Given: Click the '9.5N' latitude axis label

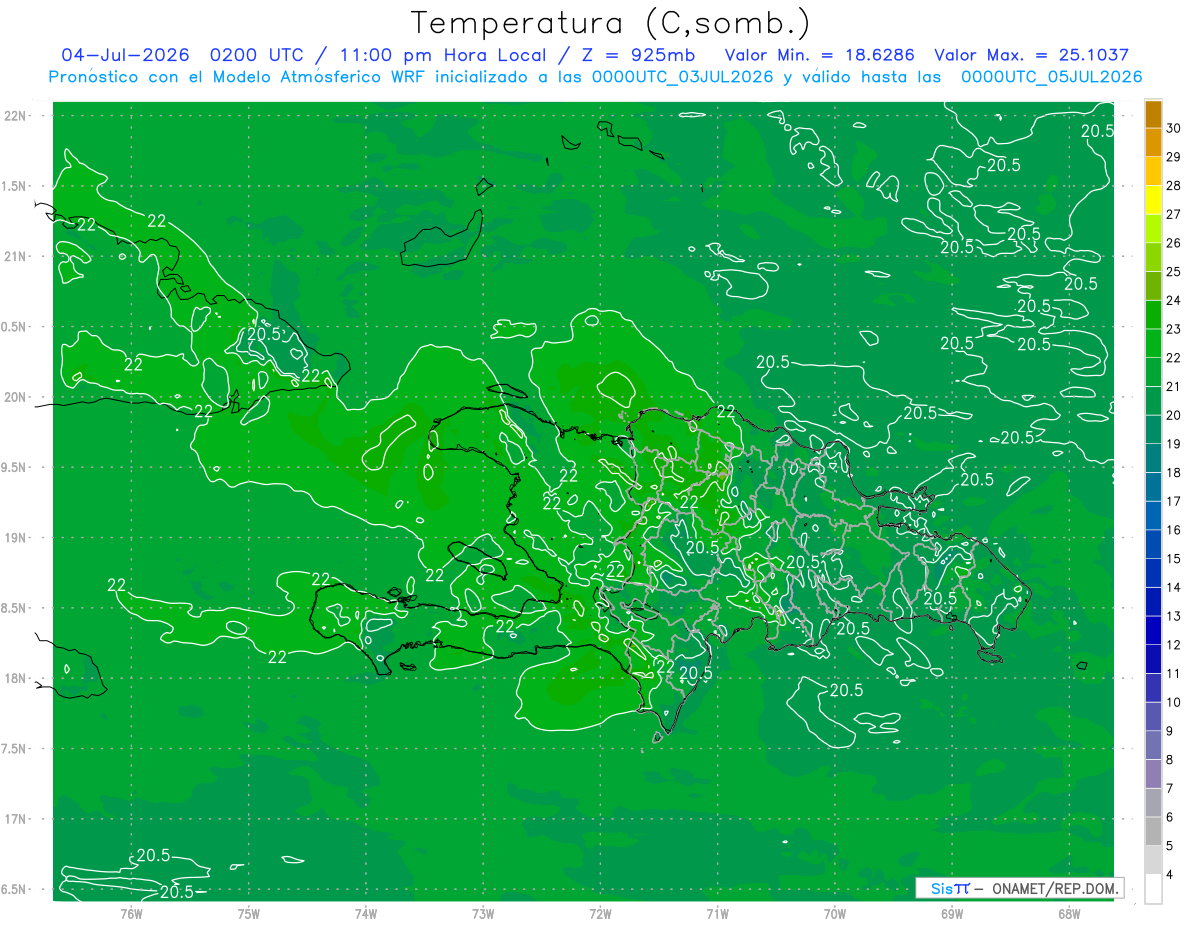Looking at the screenshot, I should point(15,467).
